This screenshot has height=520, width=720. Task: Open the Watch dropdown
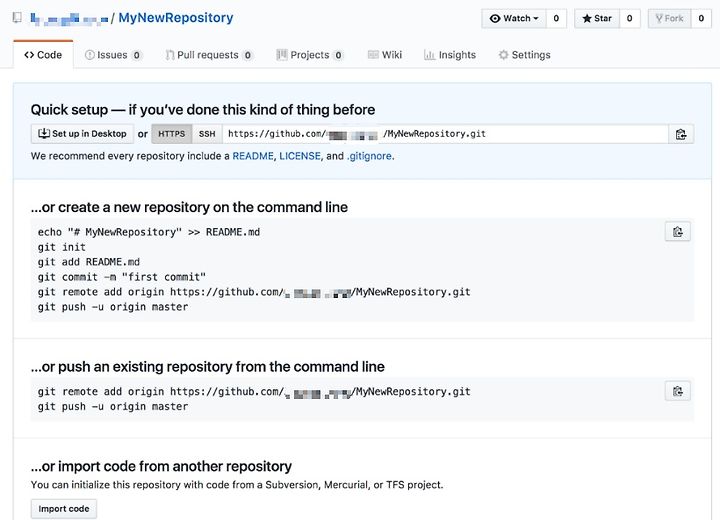pyautogui.click(x=514, y=18)
